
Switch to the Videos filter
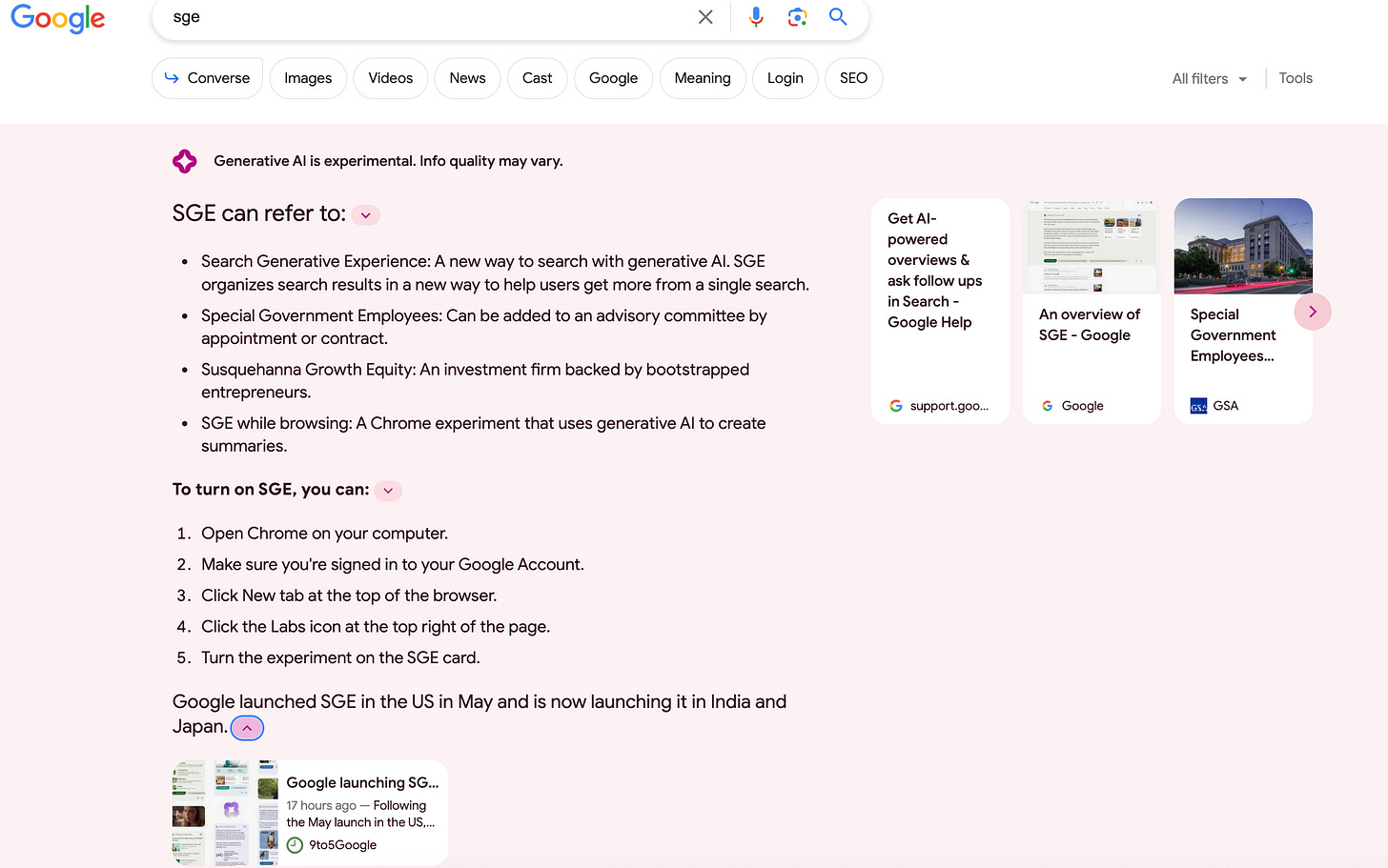[x=391, y=78]
